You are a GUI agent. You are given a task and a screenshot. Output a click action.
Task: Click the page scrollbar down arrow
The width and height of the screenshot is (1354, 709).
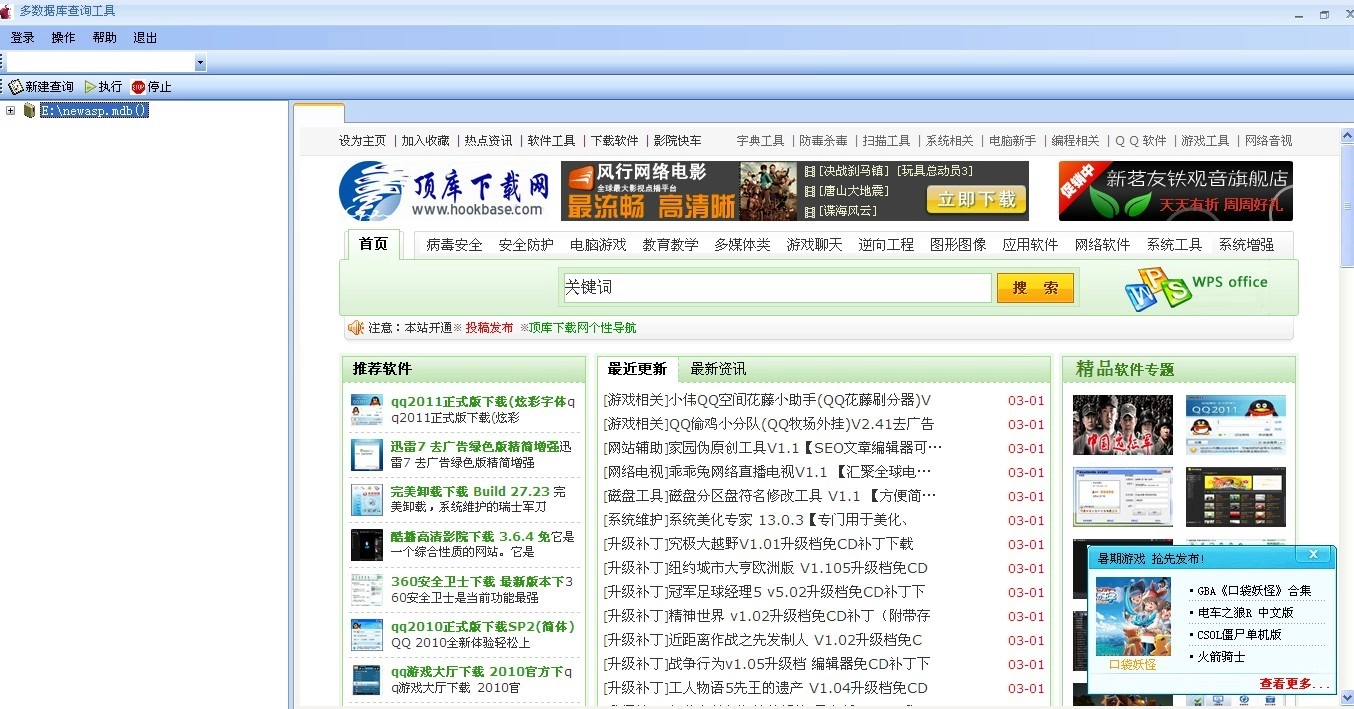click(1347, 698)
